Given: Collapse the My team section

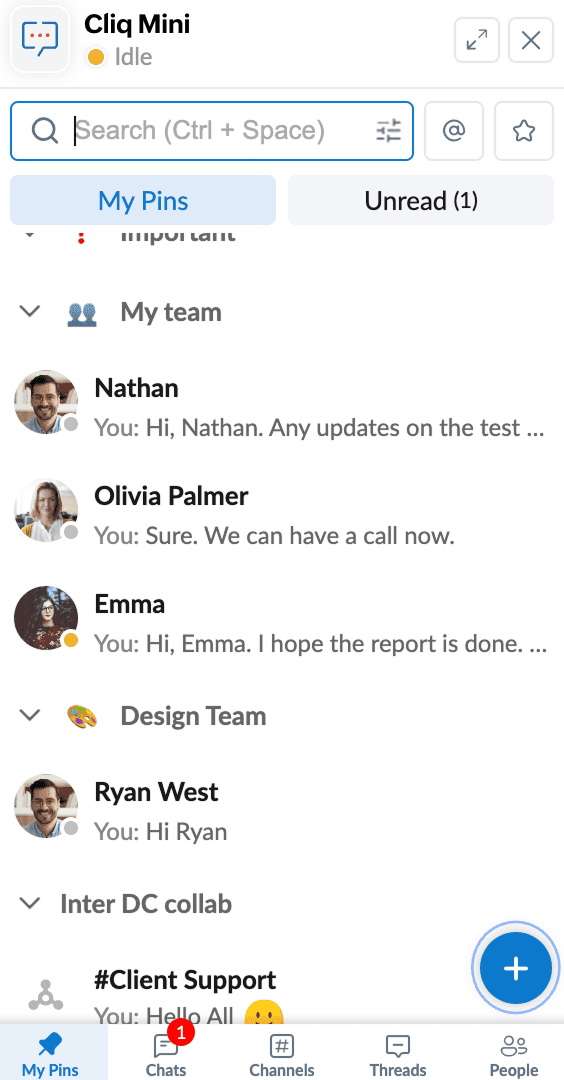Looking at the screenshot, I should (x=30, y=312).
